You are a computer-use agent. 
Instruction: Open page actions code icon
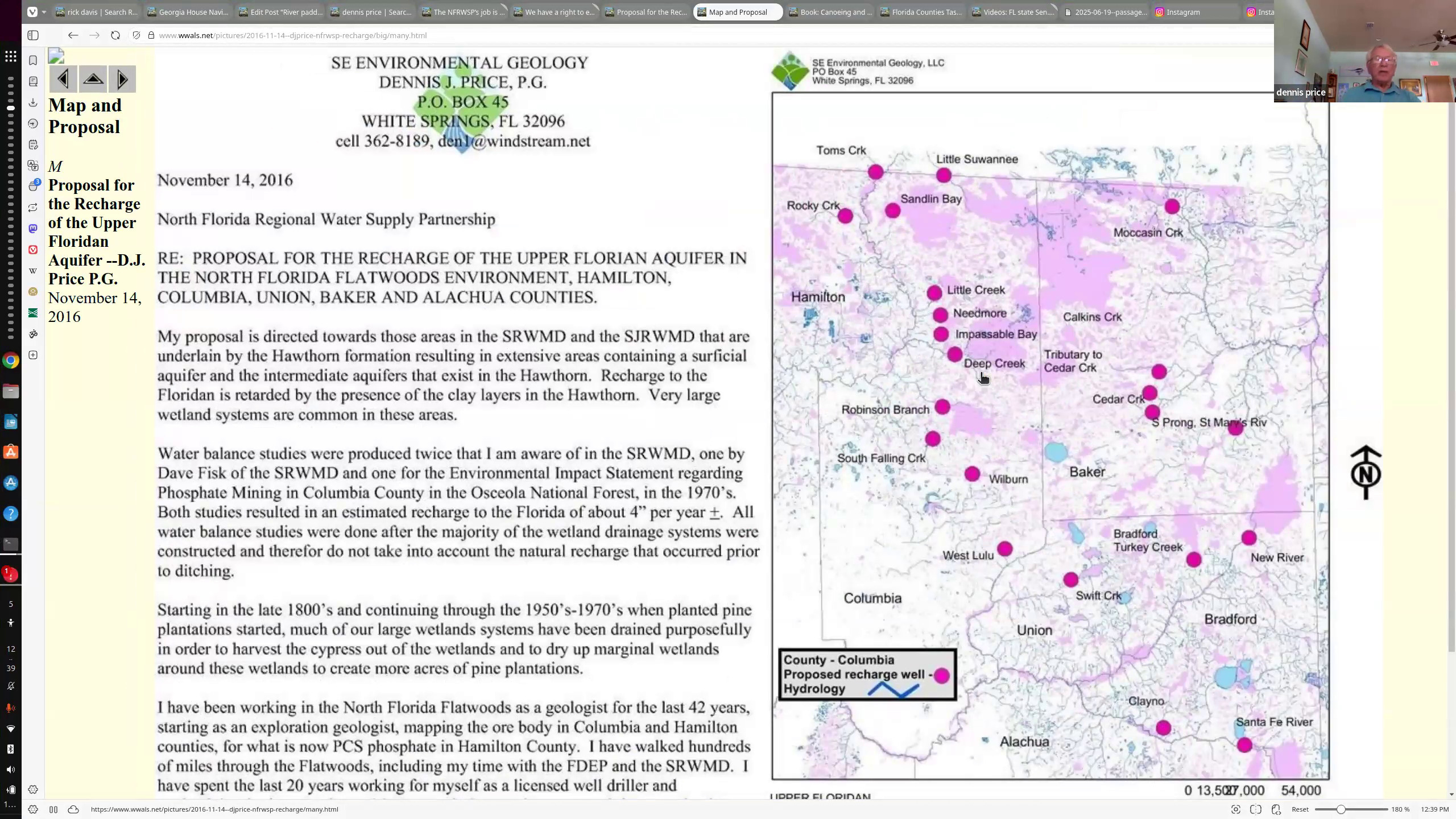1276,809
